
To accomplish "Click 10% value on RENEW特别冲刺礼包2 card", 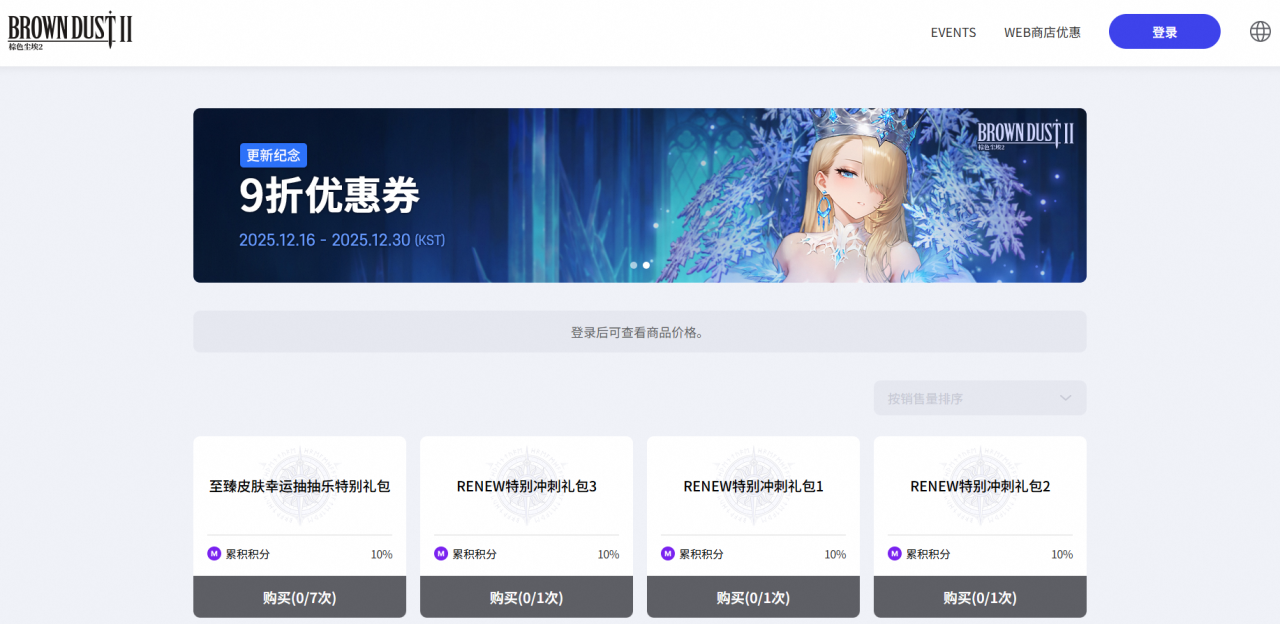I will pyautogui.click(x=1062, y=554).
